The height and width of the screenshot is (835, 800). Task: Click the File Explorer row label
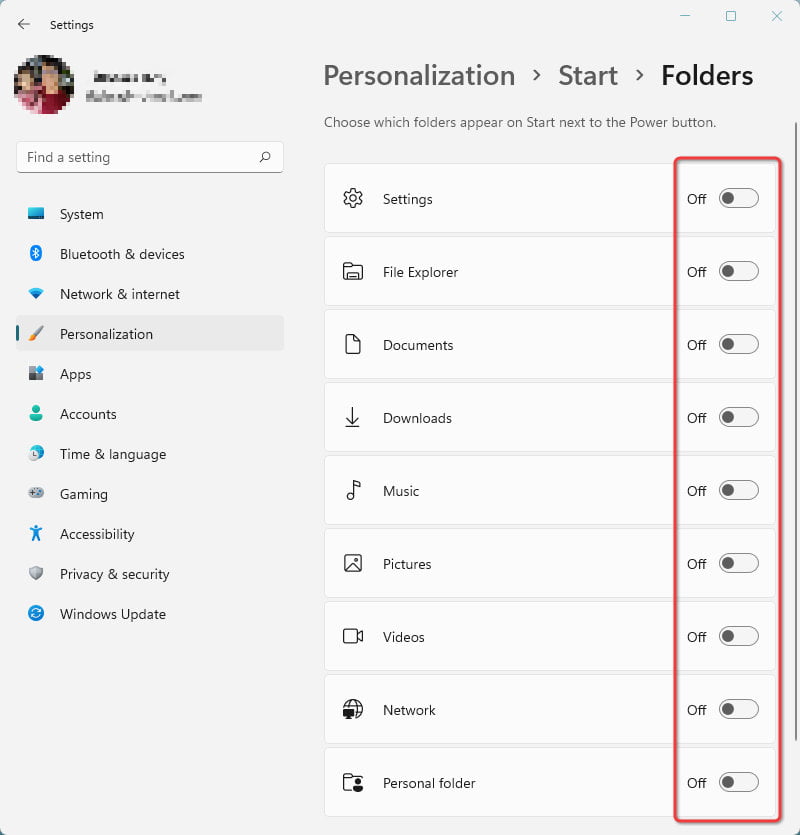(x=420, y=272)
